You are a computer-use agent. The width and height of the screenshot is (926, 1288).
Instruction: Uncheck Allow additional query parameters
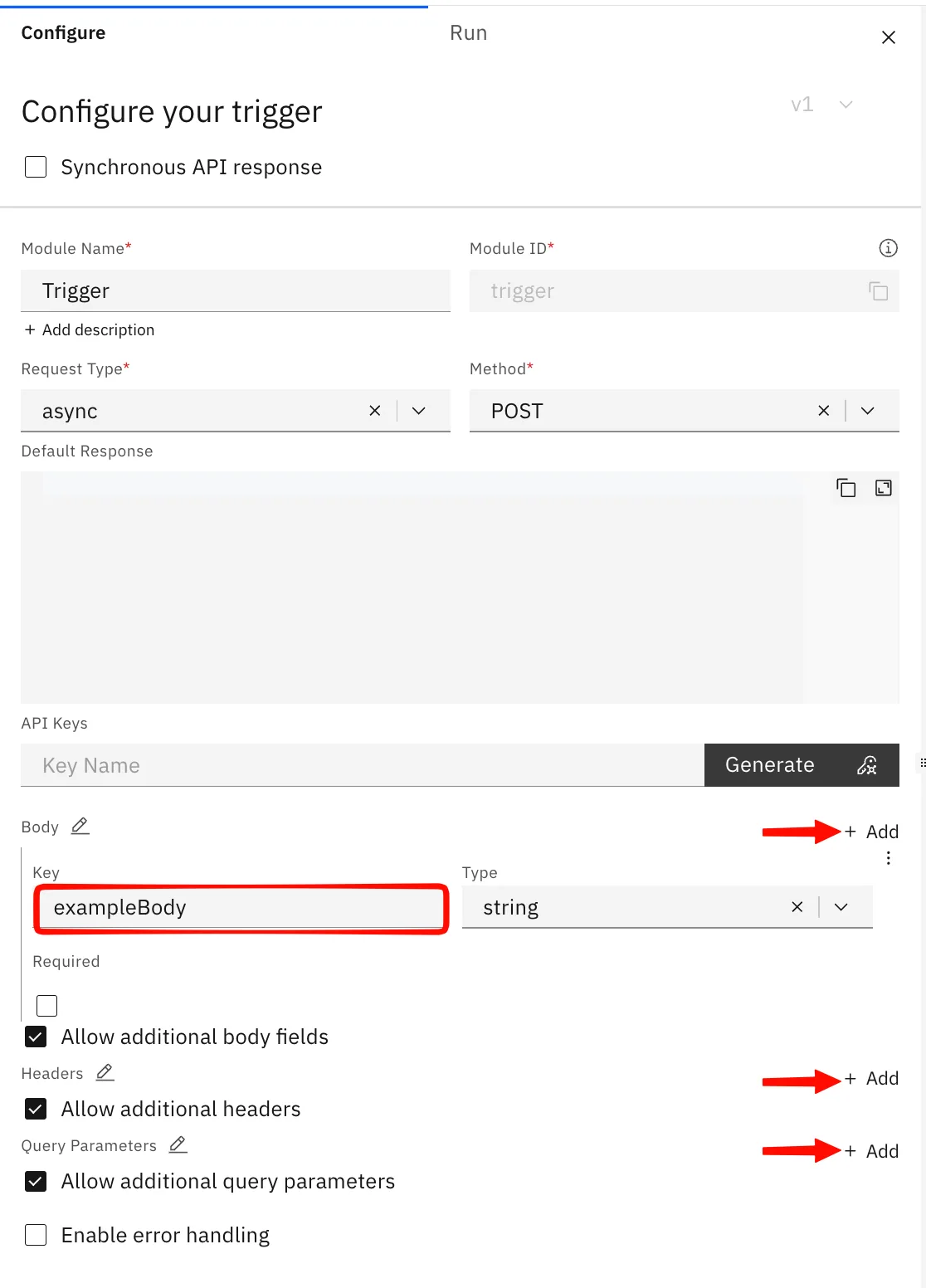click(x=36, y=1181)
